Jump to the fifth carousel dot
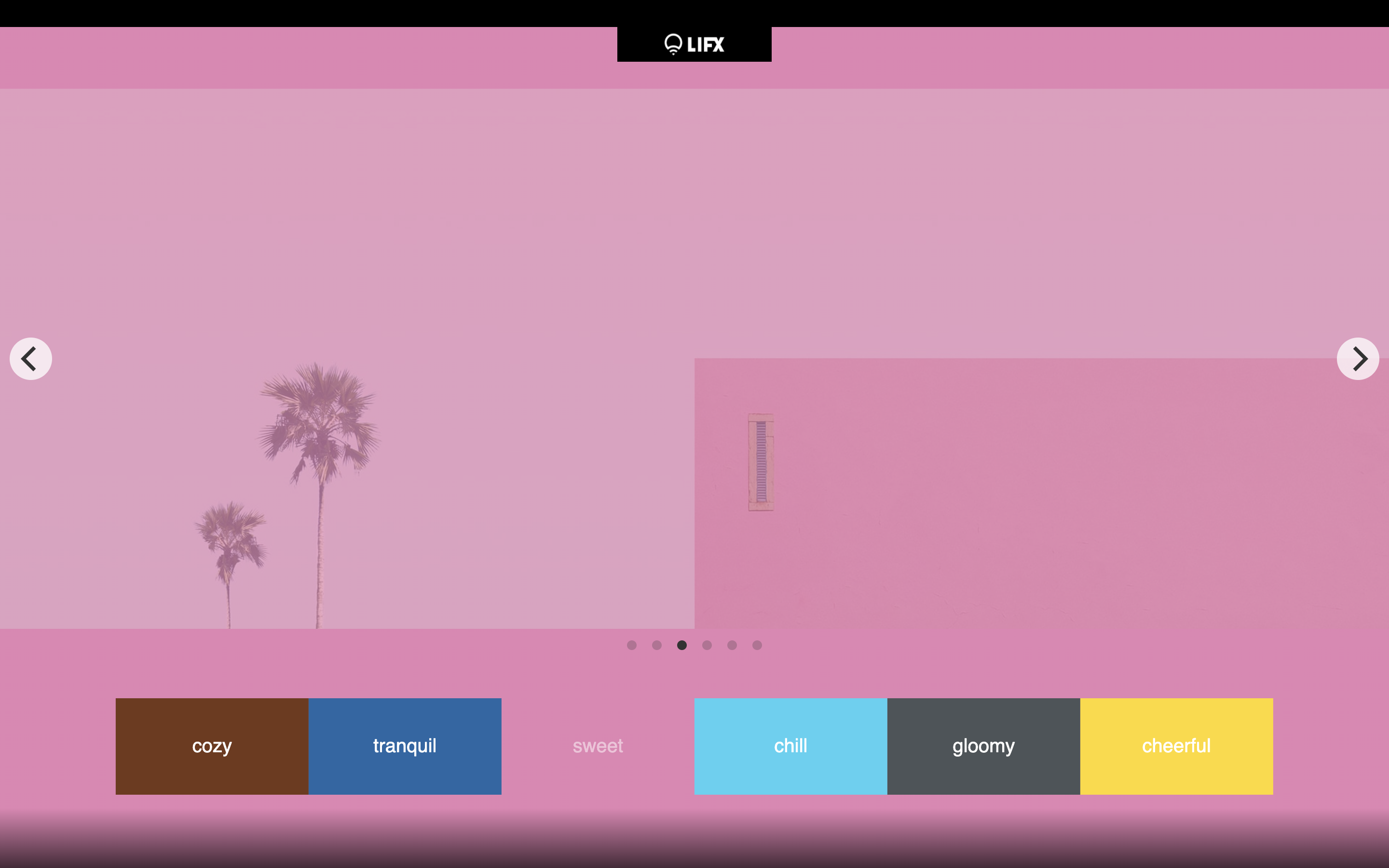 click(732, 645)
